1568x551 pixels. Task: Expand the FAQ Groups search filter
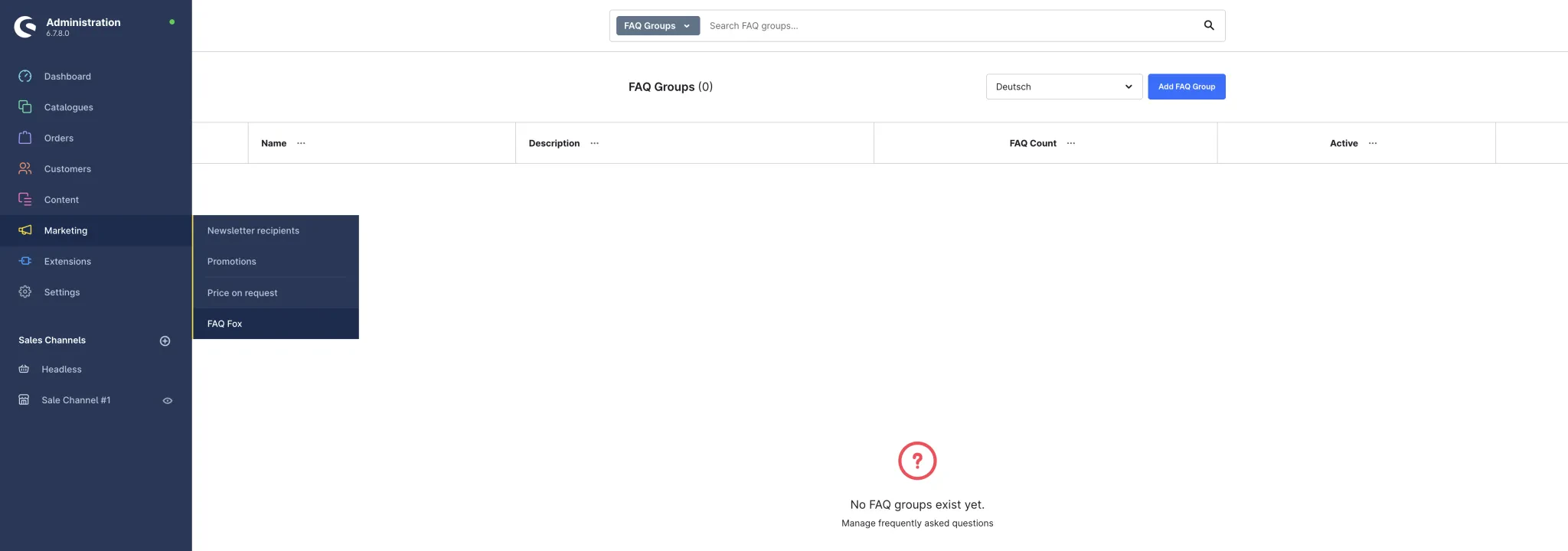[x=657, y=26]
